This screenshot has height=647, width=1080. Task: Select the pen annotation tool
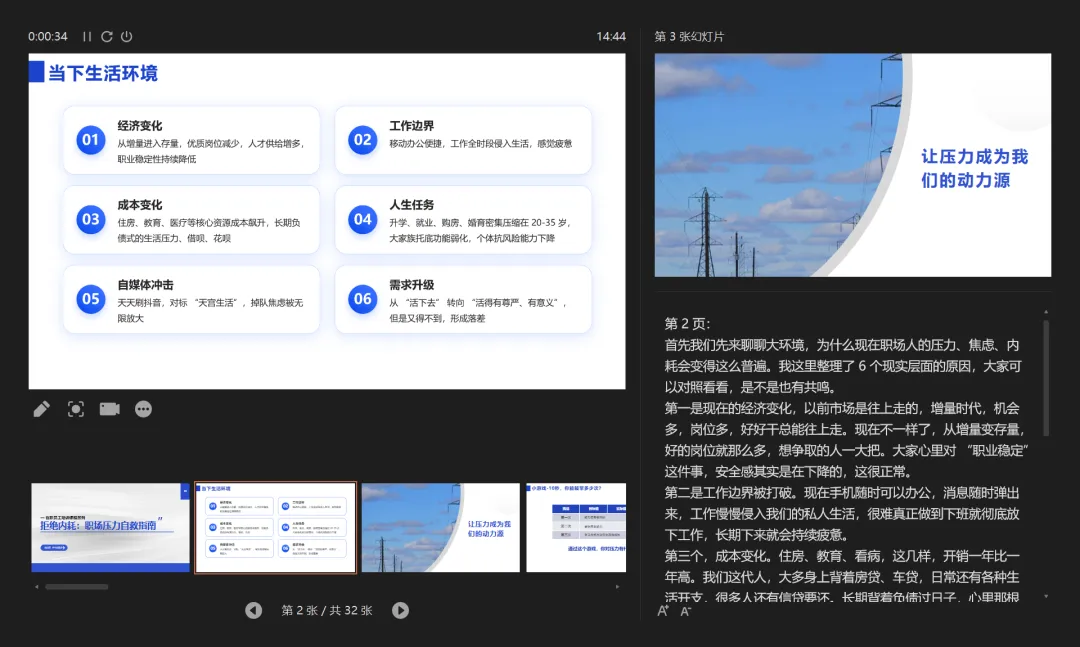tap(41, 409)
